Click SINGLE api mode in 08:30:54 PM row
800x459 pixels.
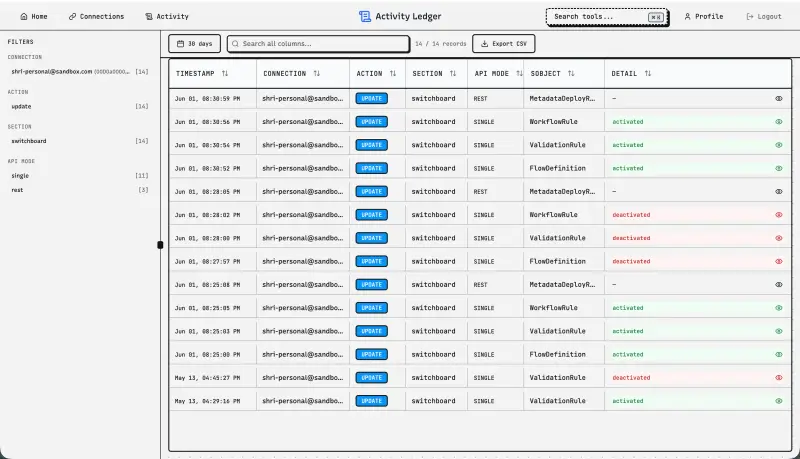pos(484,145)
